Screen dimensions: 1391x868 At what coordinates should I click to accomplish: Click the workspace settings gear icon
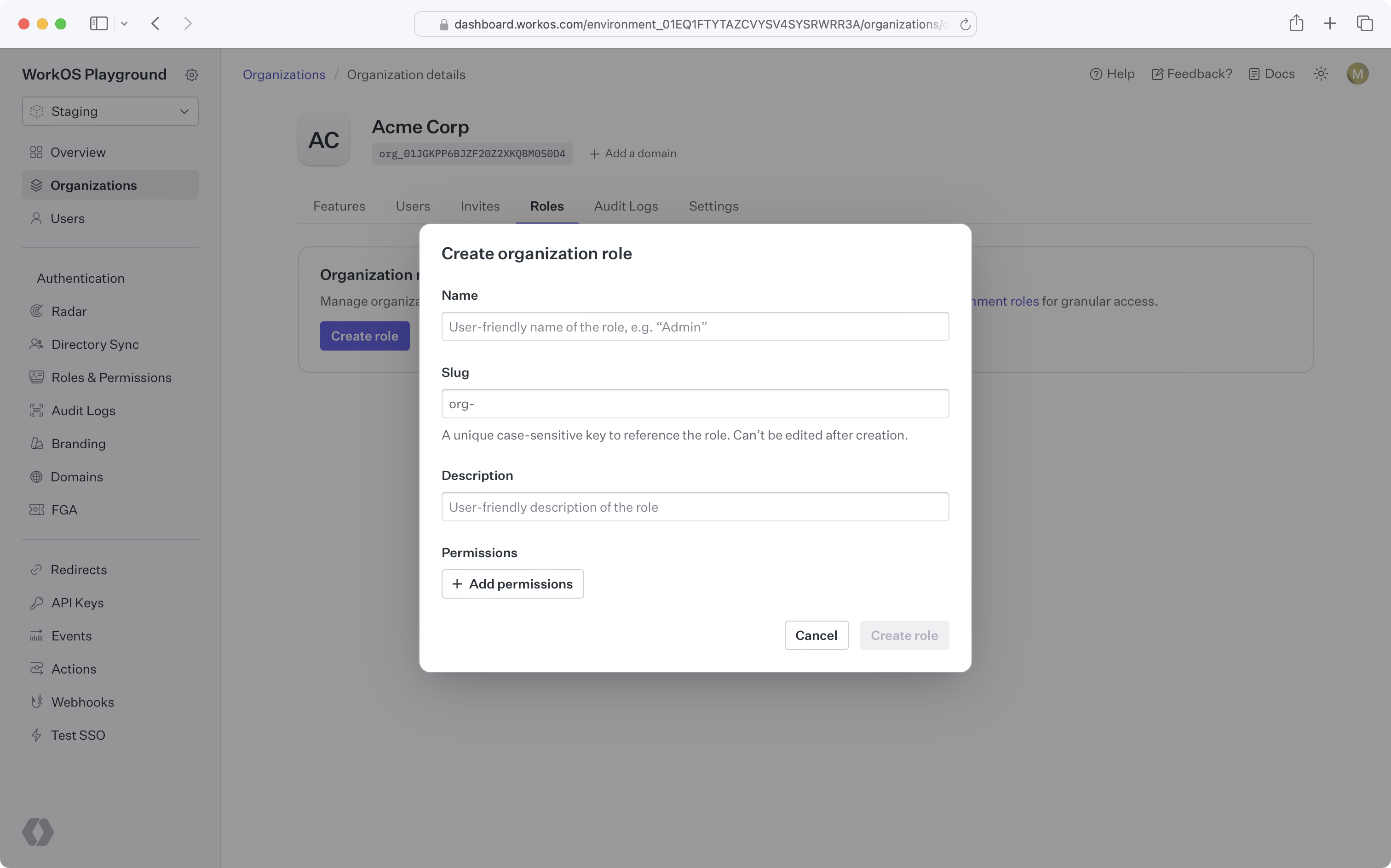click(x=192, y=74)
